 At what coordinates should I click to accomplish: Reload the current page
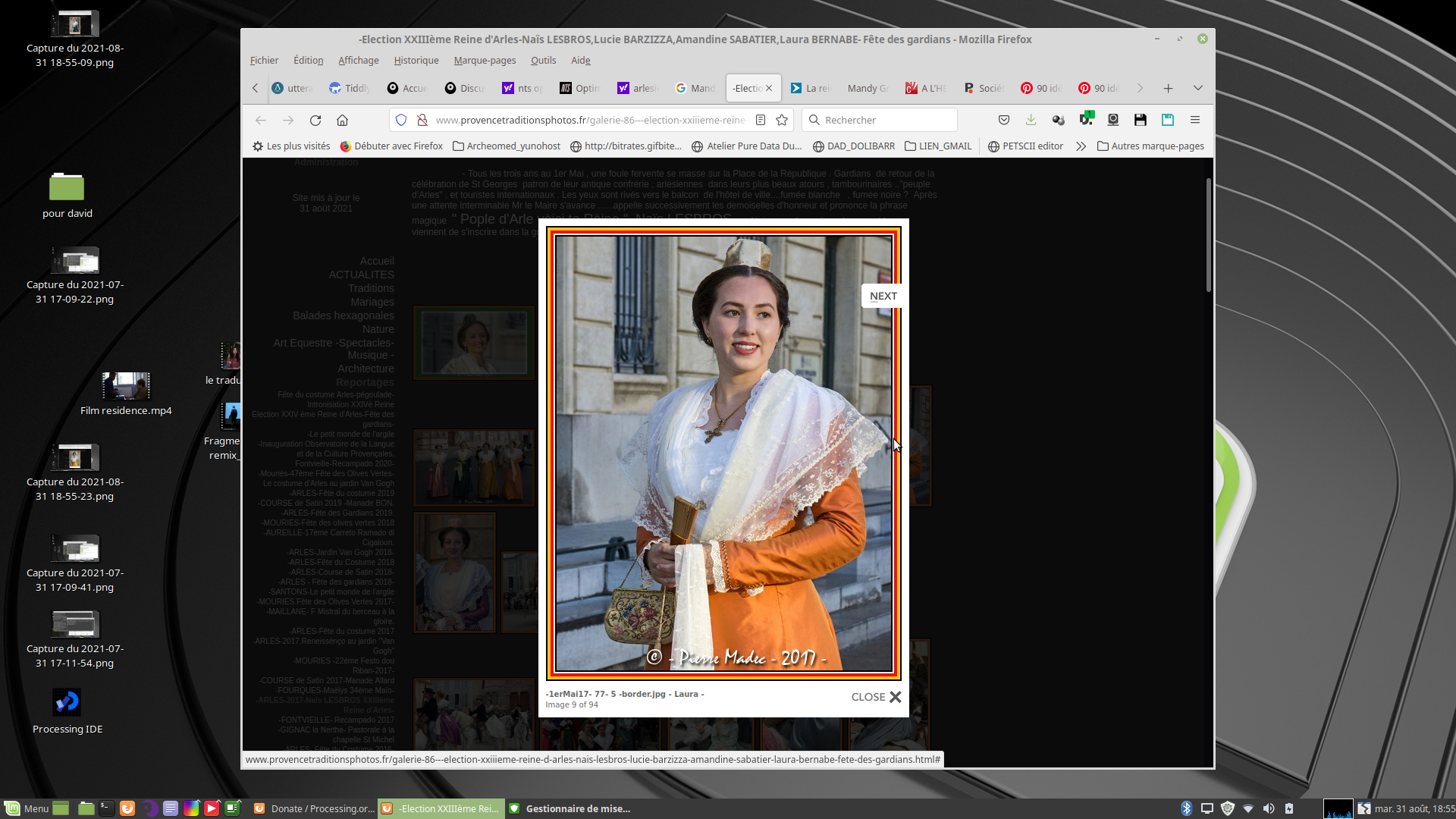click(x=315, y=120)
